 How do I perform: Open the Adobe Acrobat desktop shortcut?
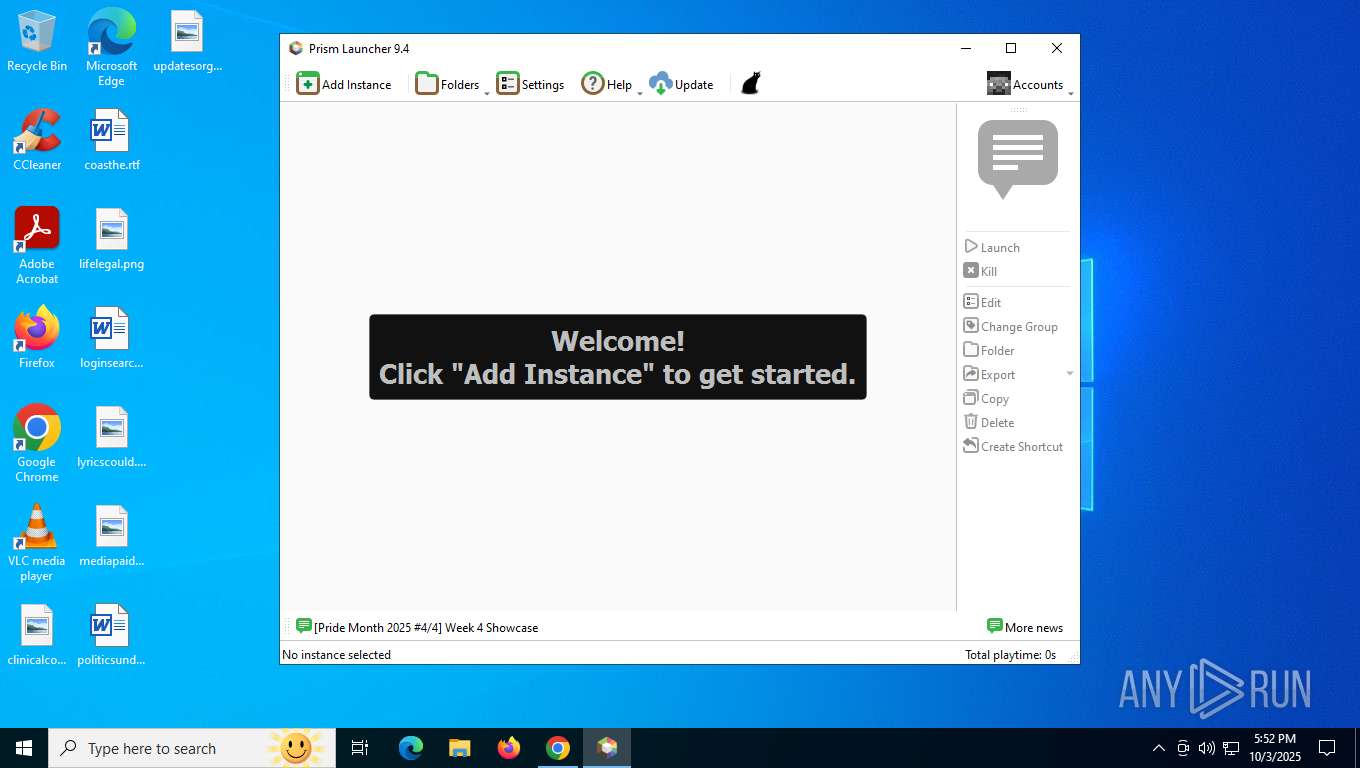point(37,245)
